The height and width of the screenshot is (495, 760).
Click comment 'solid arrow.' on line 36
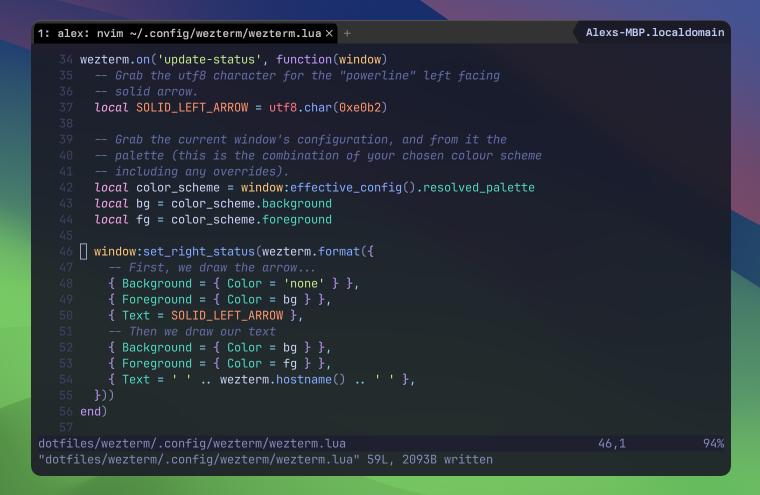146,92
